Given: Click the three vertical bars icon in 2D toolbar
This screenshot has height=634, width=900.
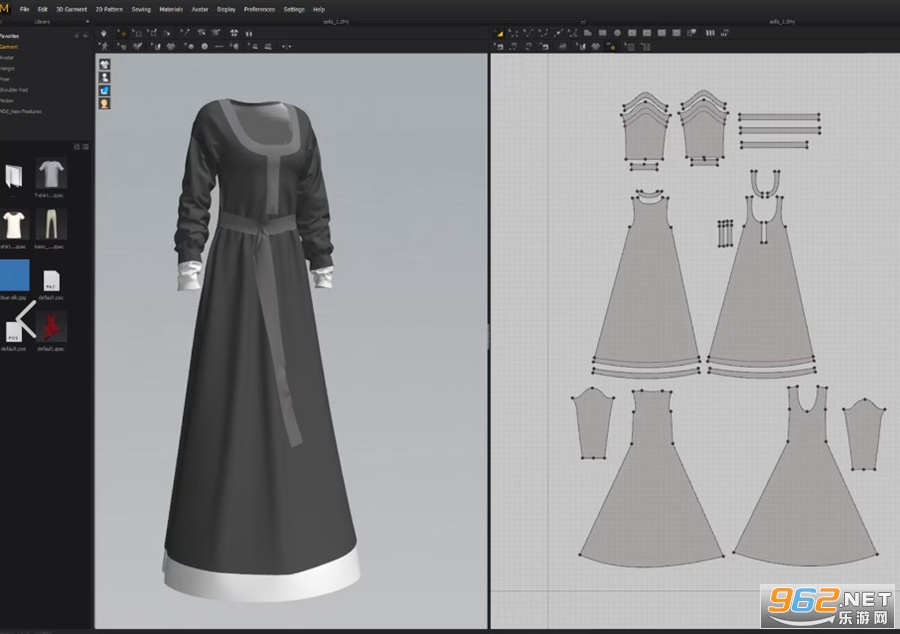Looking at the screenshot, I should click(x=710, y=33).
